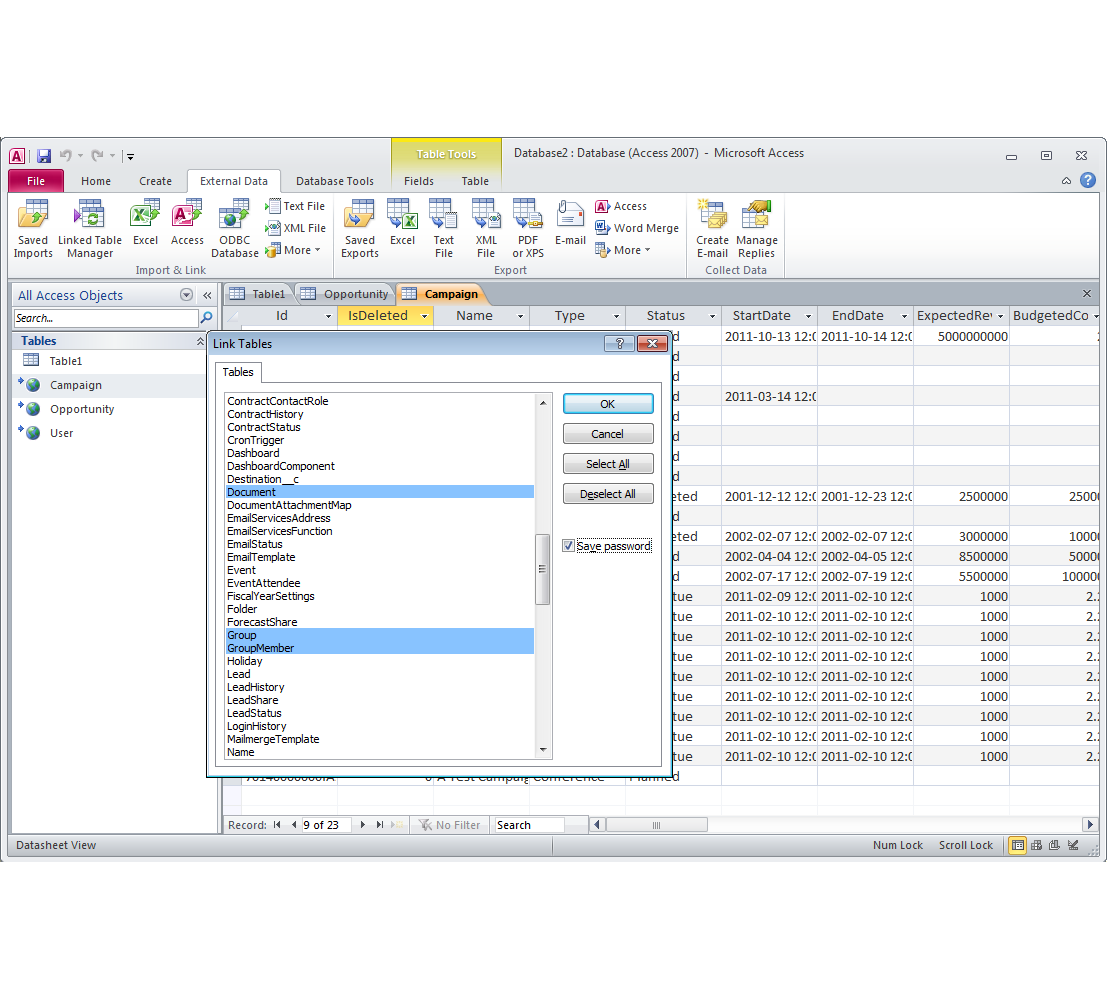Click No Filter button in record bar
1107x1000 pixels.
click(450, 825)
